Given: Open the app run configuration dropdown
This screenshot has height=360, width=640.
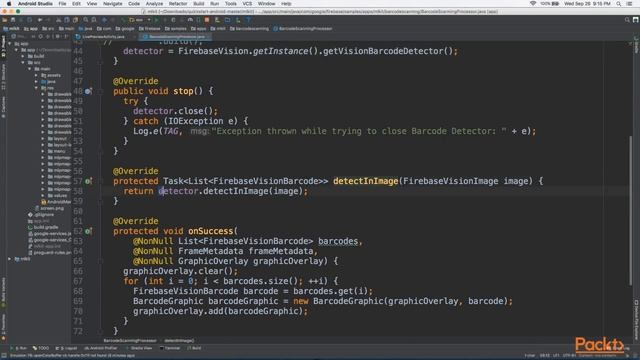Looking at the screenshot, I should click(140, 20).
